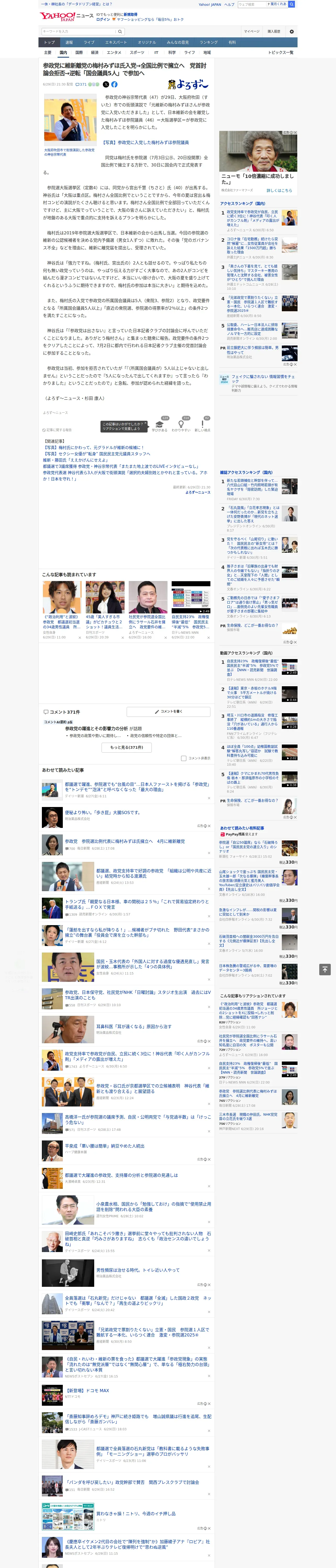
Task: Open settings via the gear icon
Action: (292, 32)
